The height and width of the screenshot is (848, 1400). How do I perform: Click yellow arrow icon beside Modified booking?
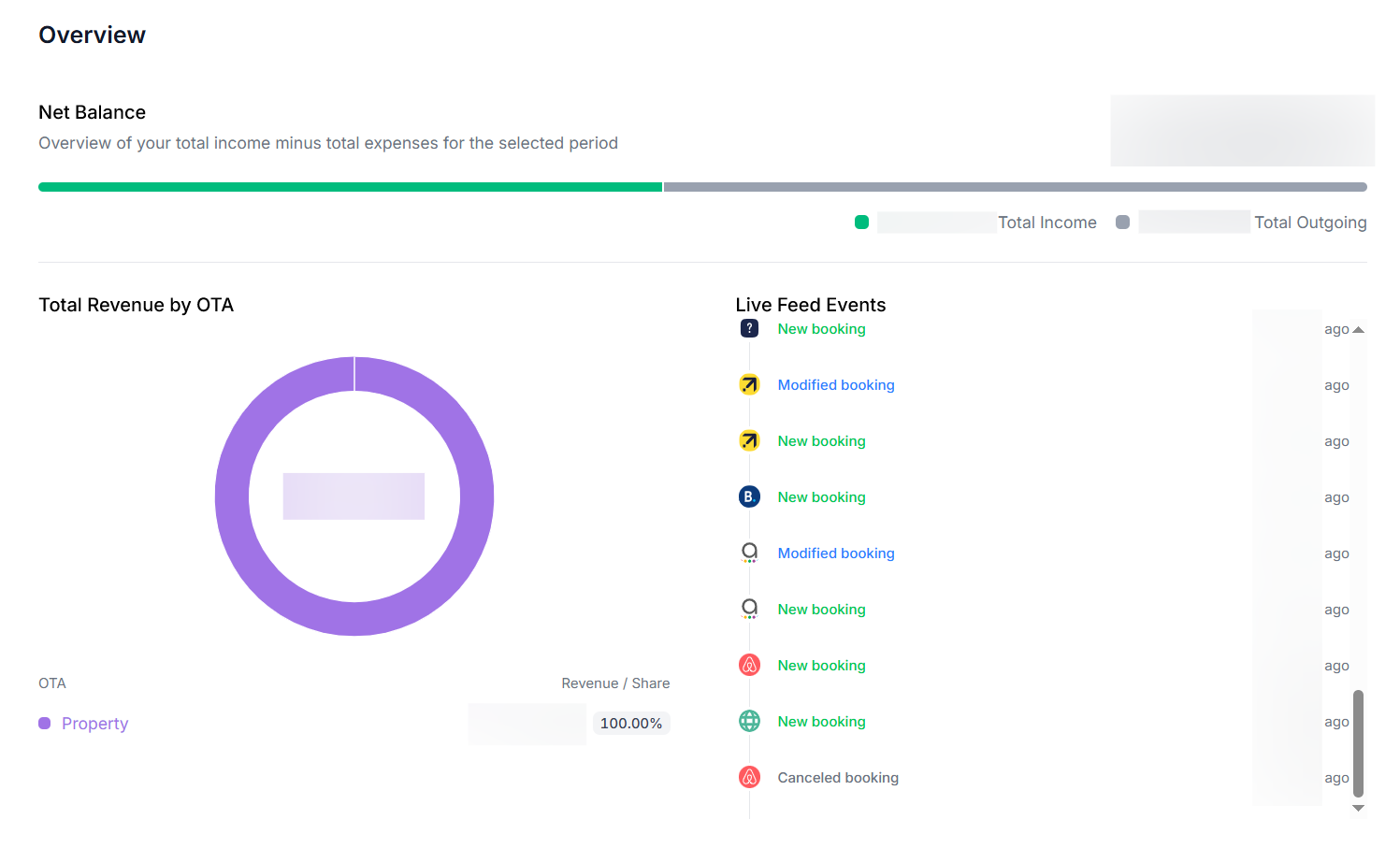click(749, 384)
